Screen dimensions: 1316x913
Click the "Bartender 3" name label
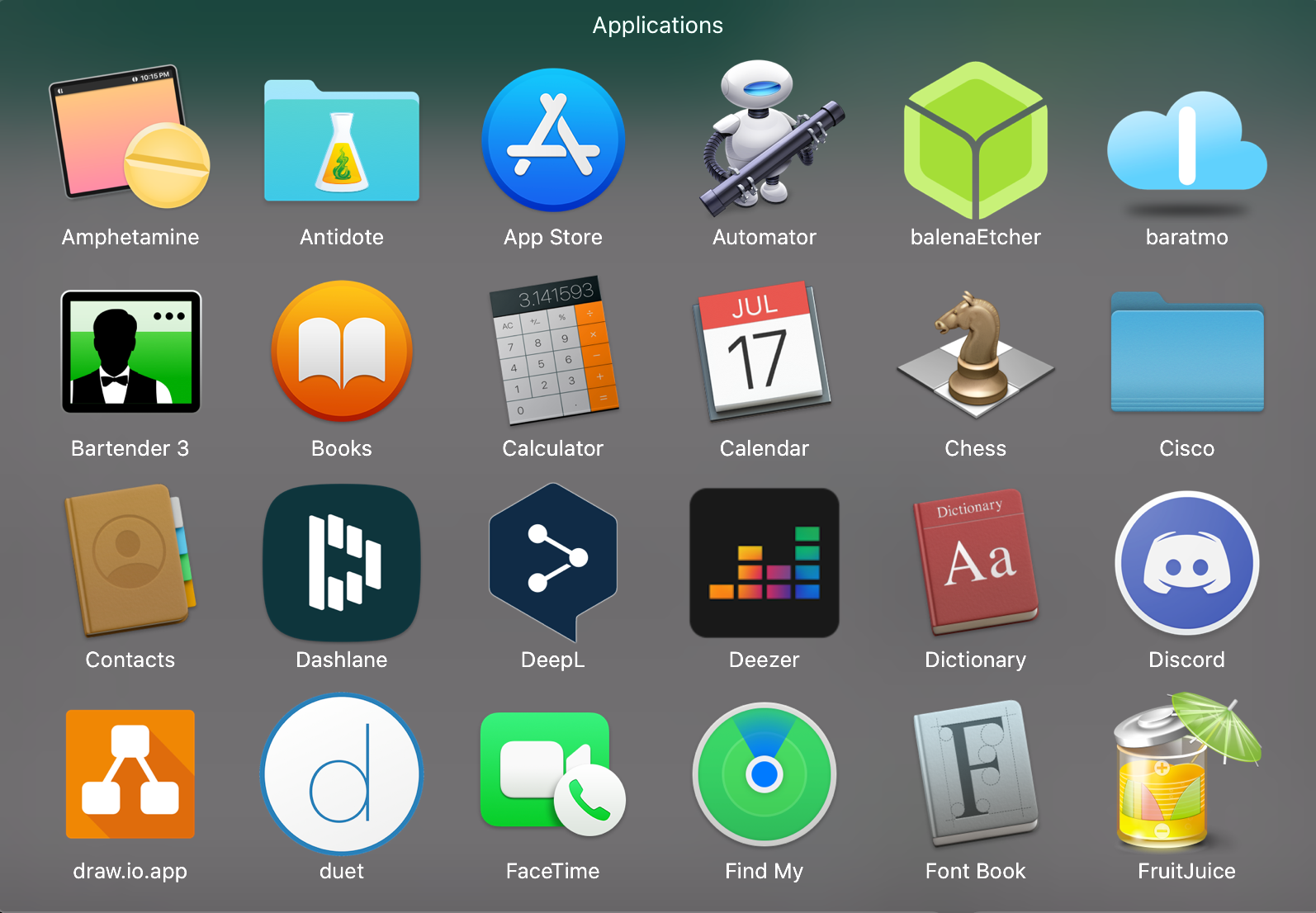point(130,449)
